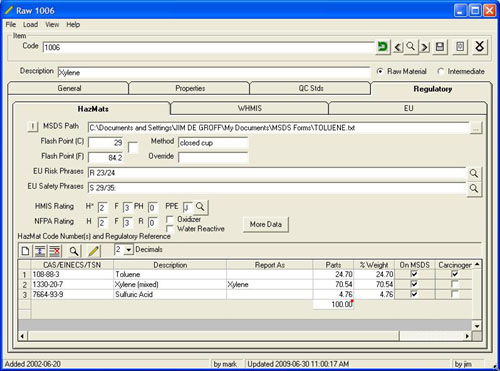Viewport: 500px width, 371px height.
Task: Click the green undo/refresh icon
Action: pyautogui.click(x=383, y=47)
